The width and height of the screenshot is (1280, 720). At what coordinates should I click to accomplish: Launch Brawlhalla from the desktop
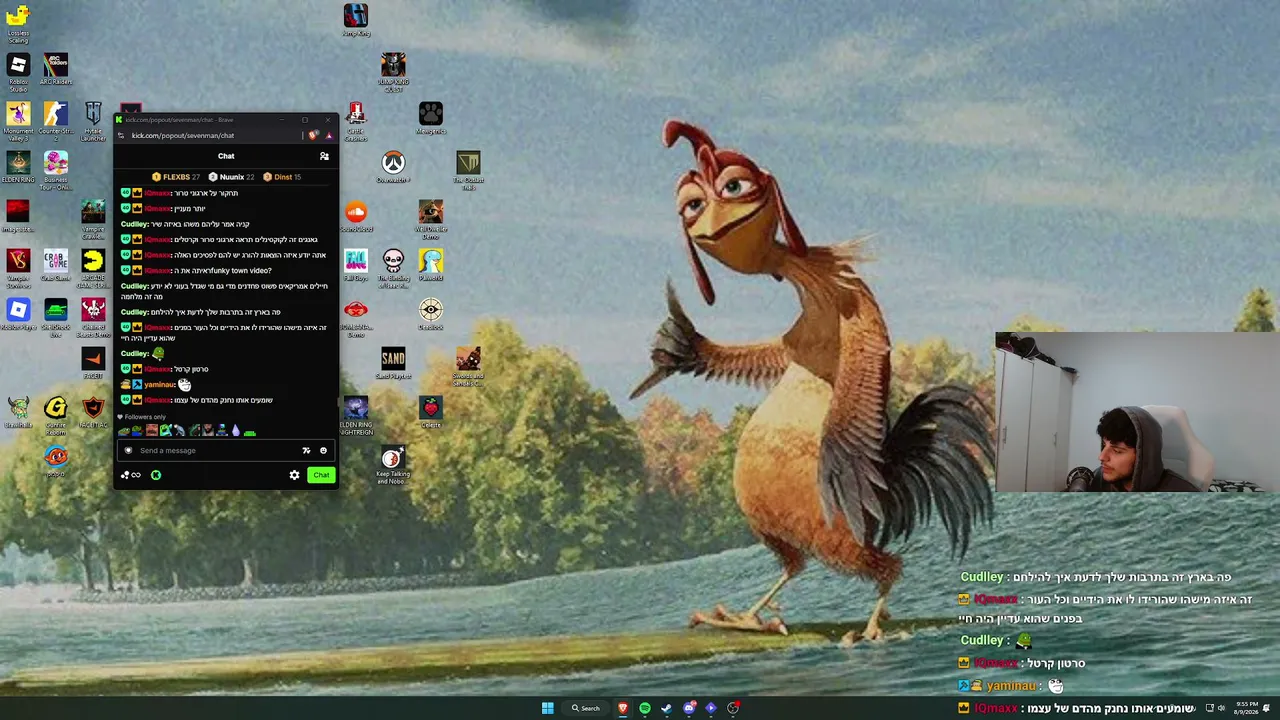[18, 412]
